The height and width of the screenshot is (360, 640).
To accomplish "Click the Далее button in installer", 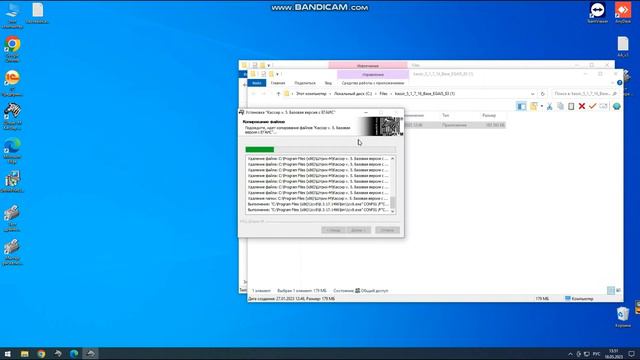I will click(x=358, y=230).
